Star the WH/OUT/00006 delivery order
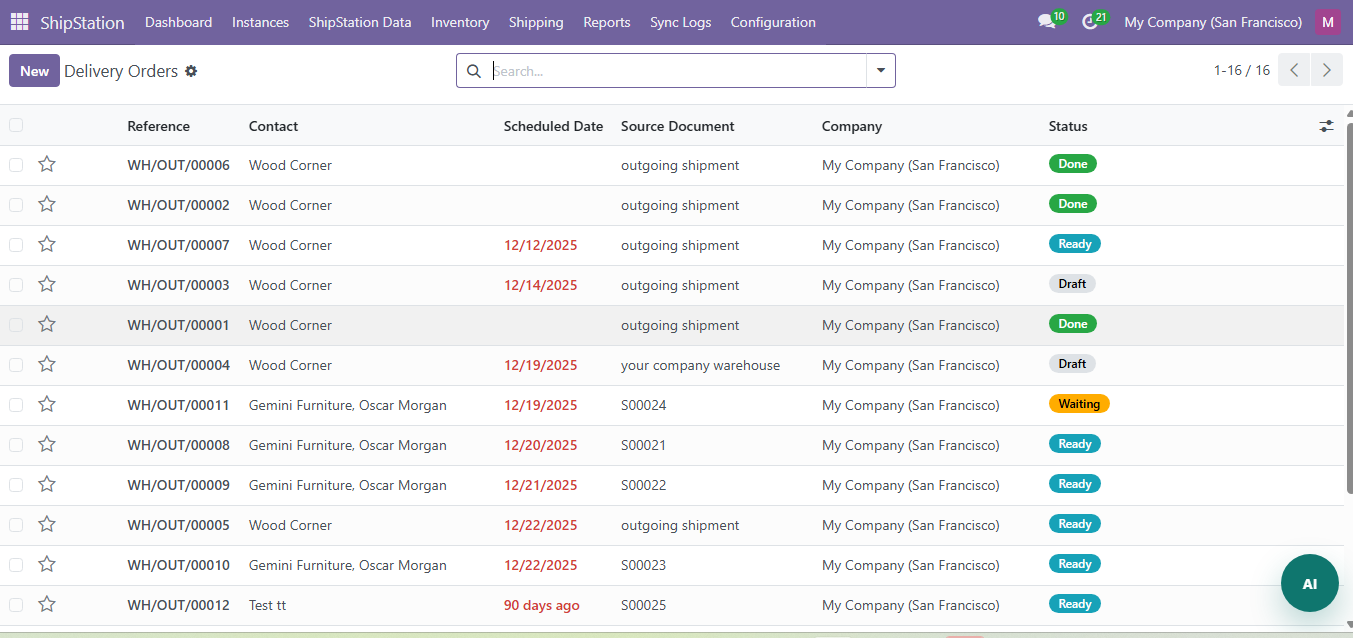The height and width of the screenshot is (638, 1353). tap(47, 165)
